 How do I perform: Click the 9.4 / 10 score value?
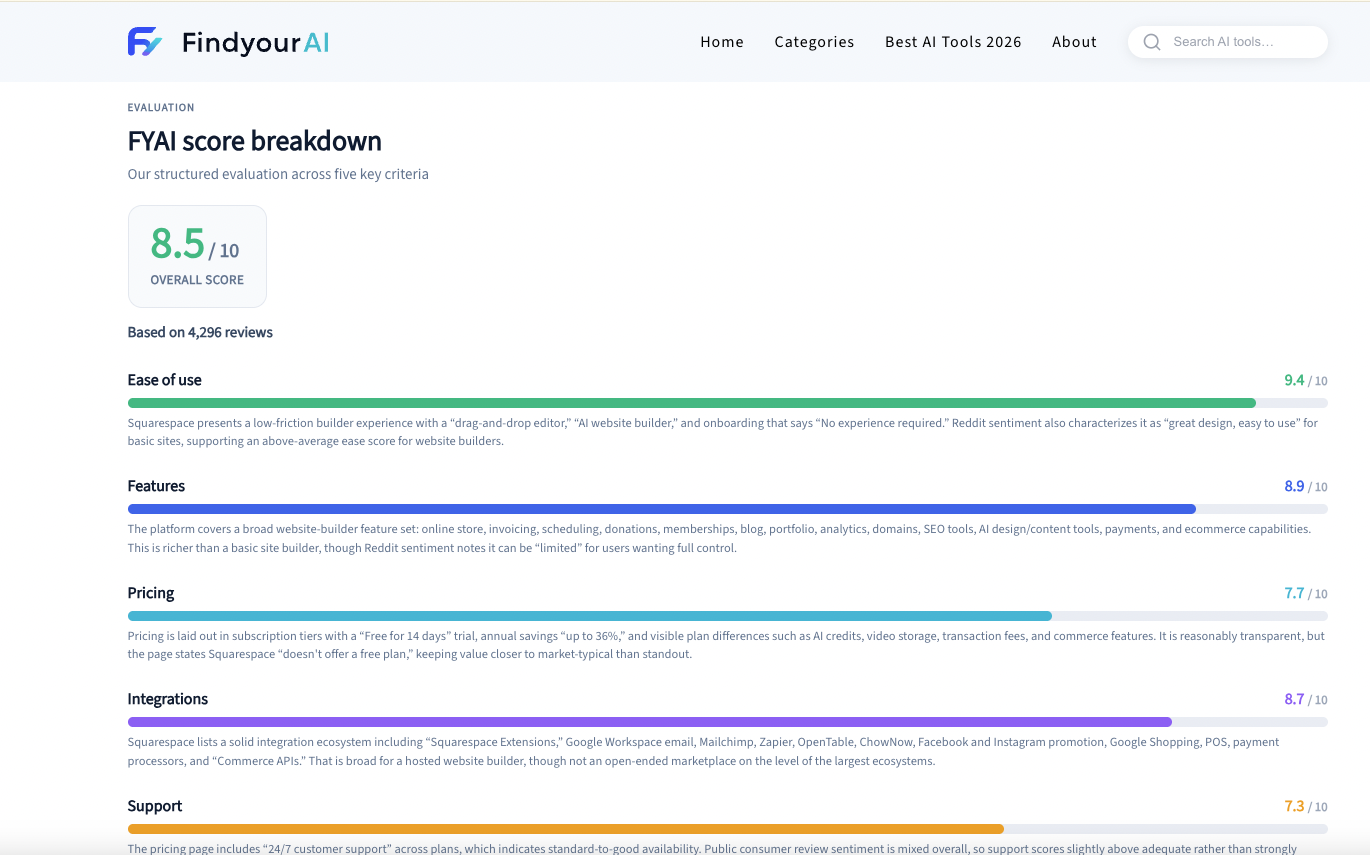click(1306, 380)
